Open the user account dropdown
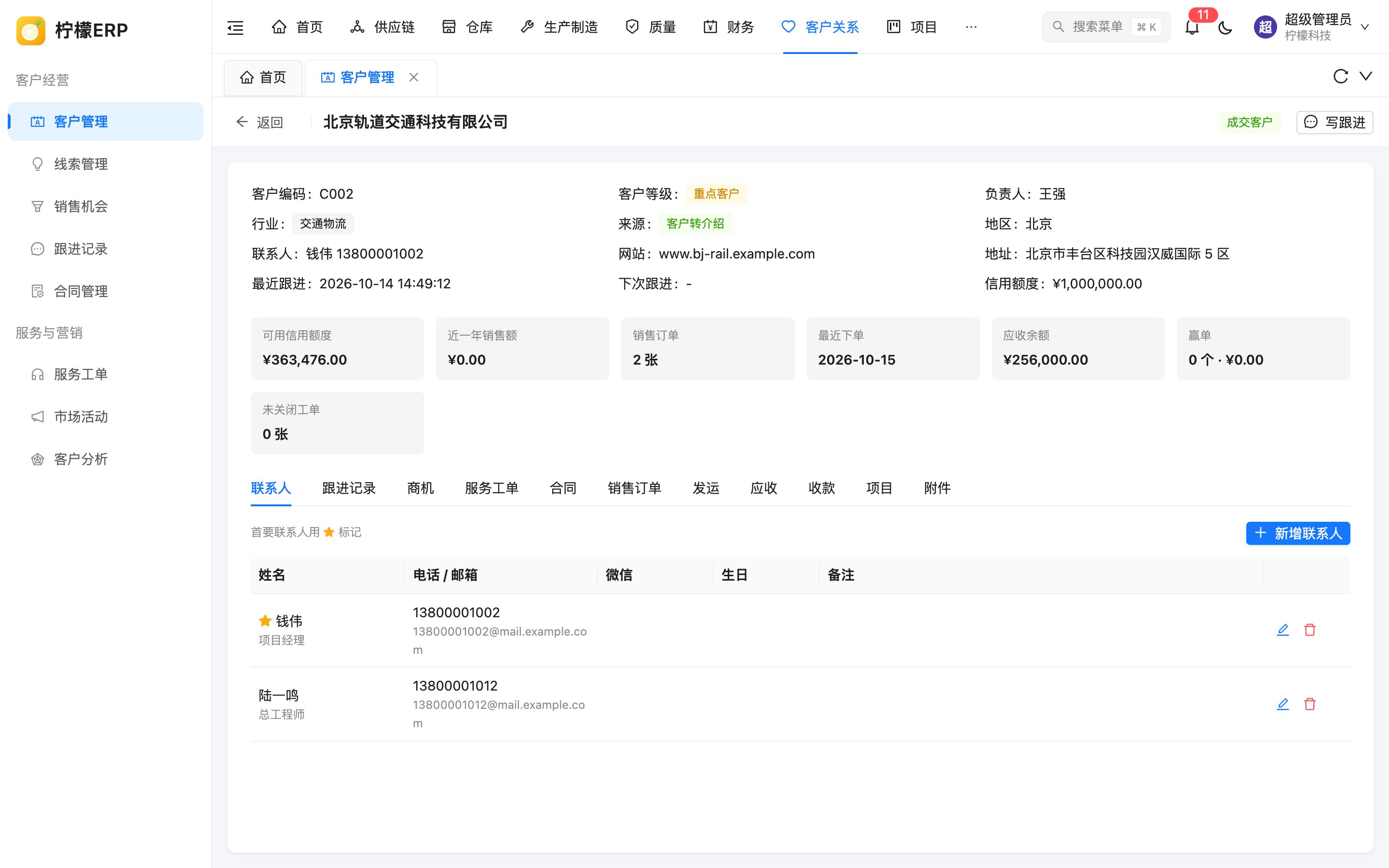This screenshot has height=868, width=1389. tap(1313, 27)
